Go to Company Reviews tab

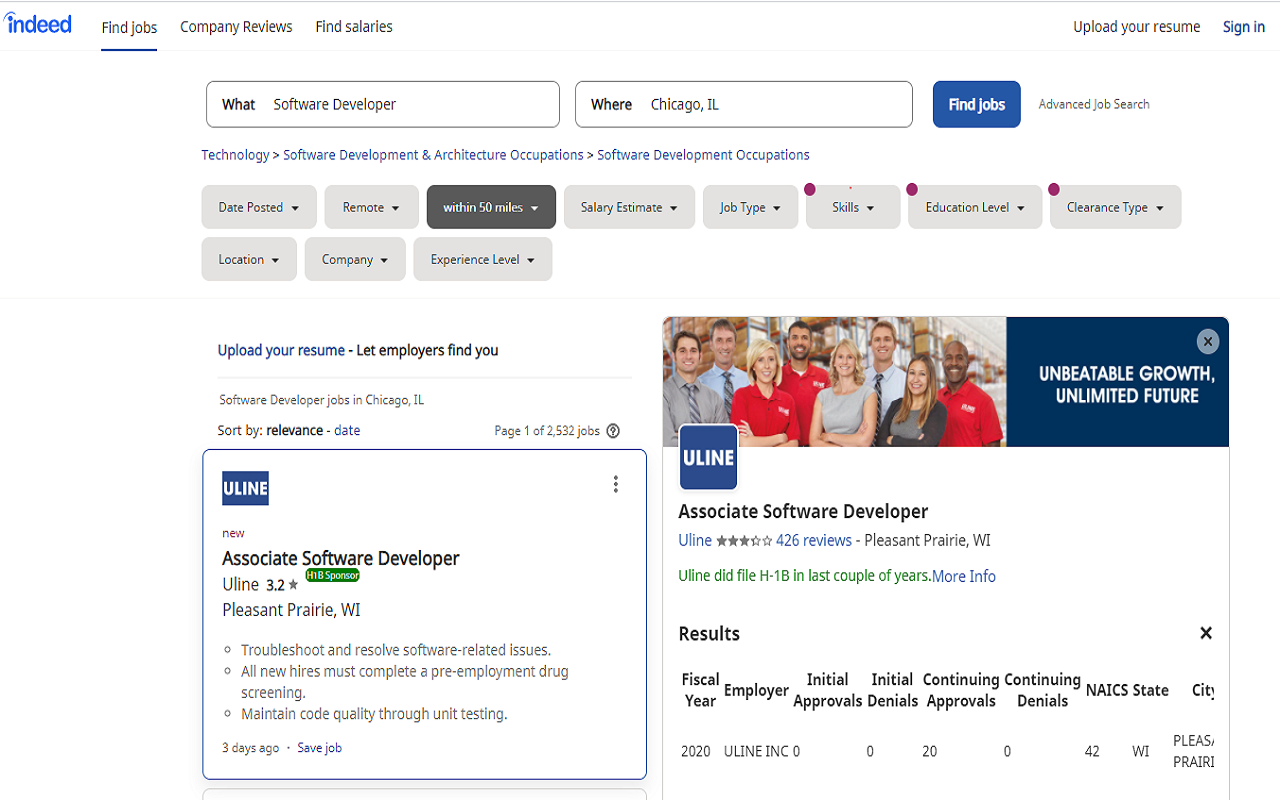click(236, 27)
